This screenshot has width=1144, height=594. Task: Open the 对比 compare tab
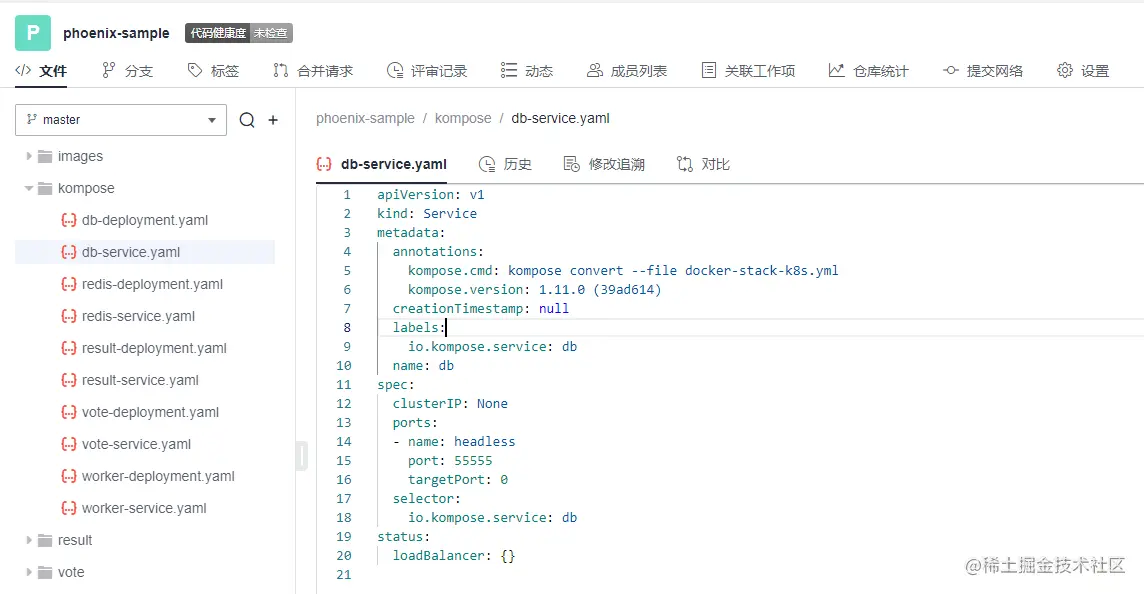point(703,164)
